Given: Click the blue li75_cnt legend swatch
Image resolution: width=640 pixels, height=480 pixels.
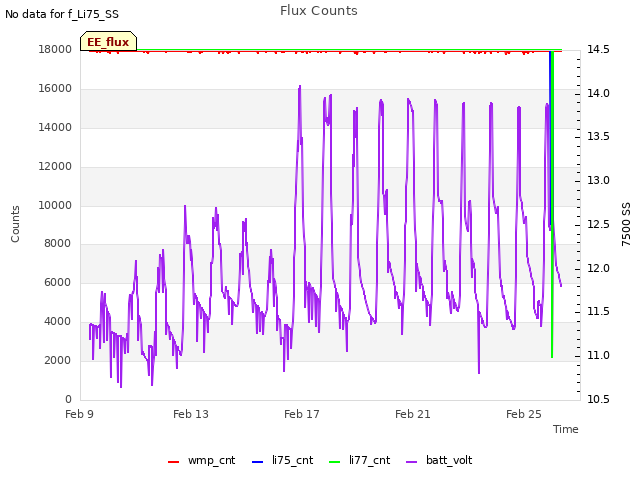Looking at the screenshot, I should (x=258, y=462).
